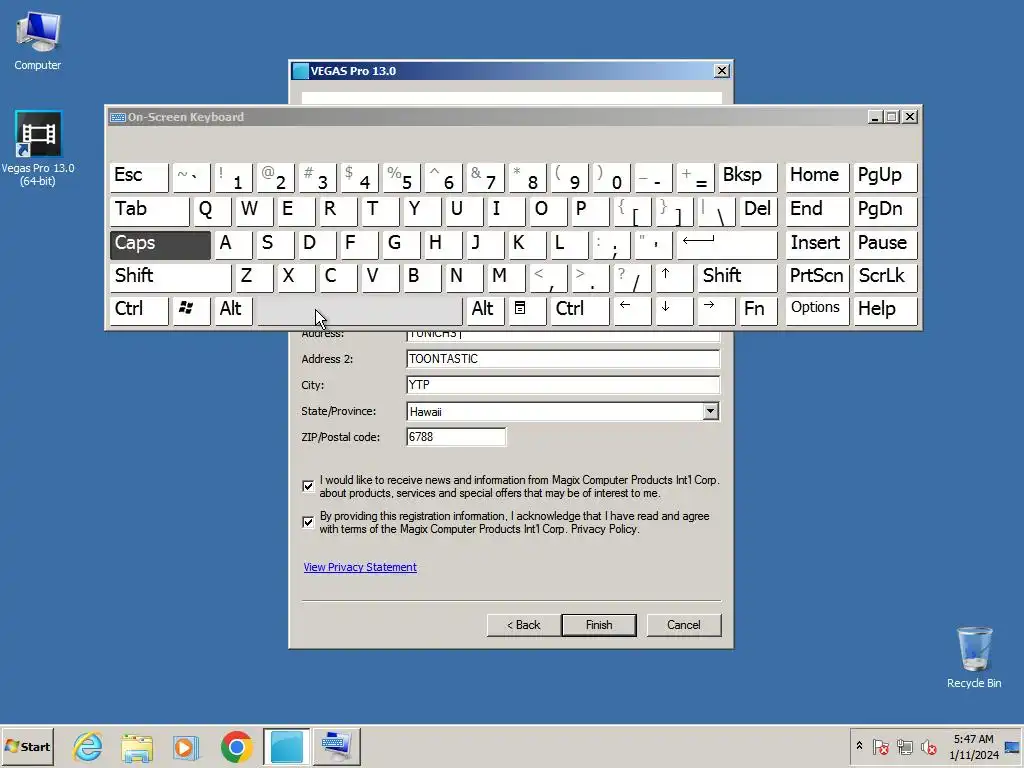Click the network tray icon
Image resolution: width=1024 pixels, height=768 pixels.
point(905,746)
